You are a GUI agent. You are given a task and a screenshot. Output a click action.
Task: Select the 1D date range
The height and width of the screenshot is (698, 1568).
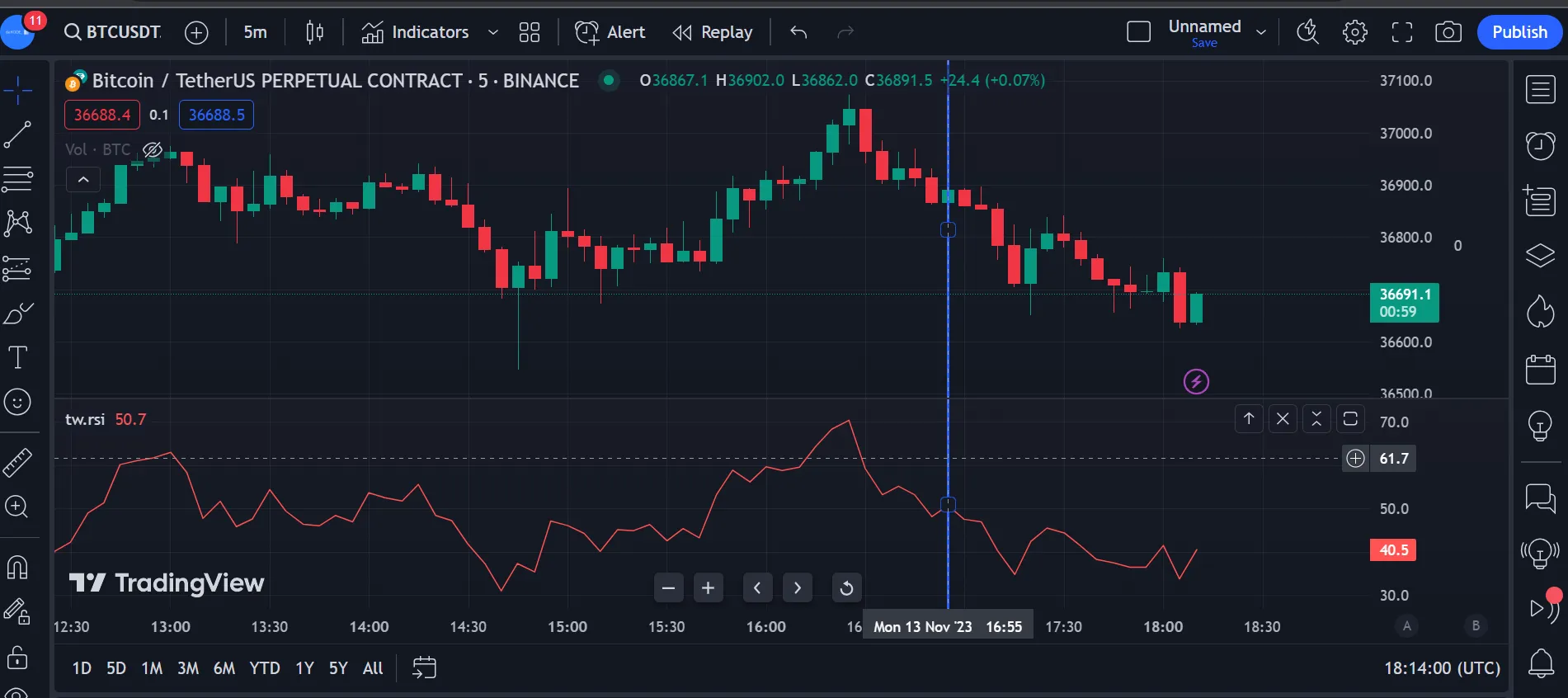(x=82, y=668)
